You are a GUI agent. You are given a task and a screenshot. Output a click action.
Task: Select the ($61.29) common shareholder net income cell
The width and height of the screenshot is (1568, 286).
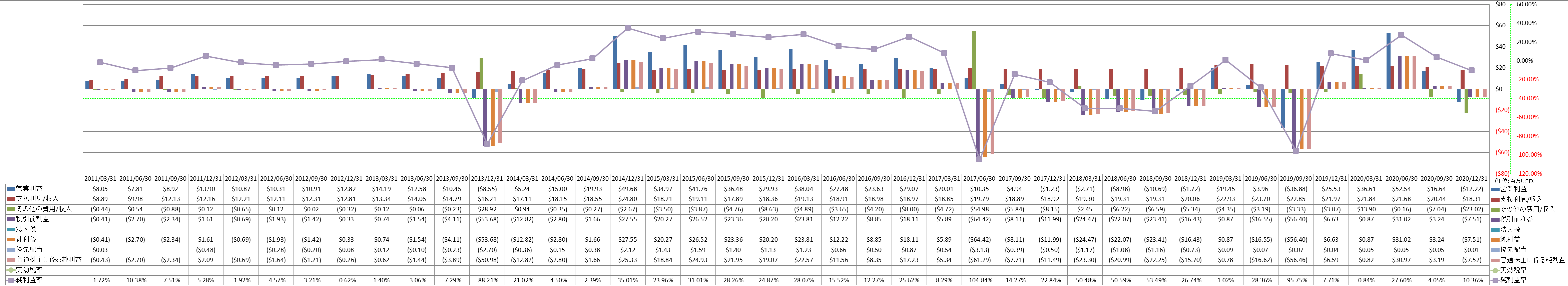pyautogui.click(x=979, y=260)
